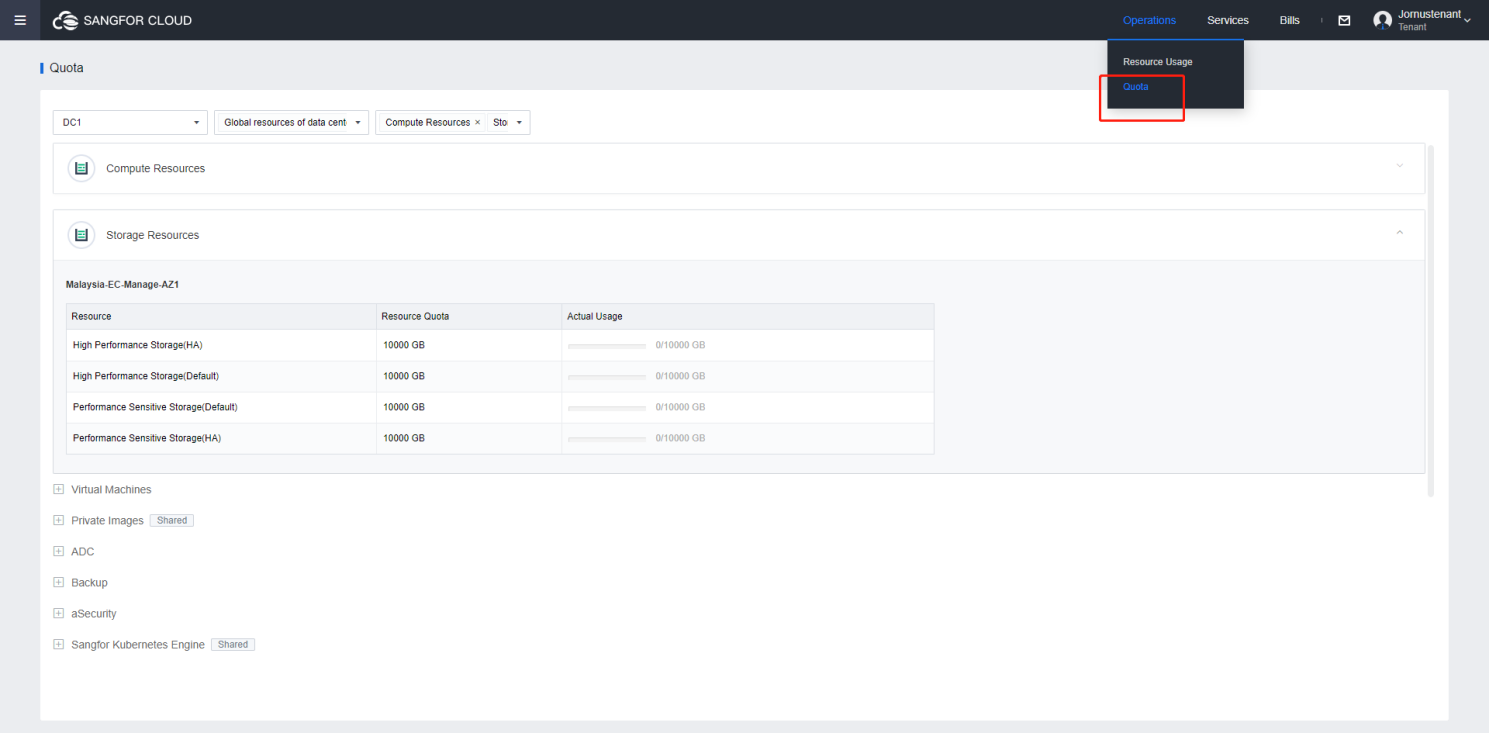Click the Virtual Machines label
Image resolution: width=1489 pixels, height=733 pixels.
[111, 490]
